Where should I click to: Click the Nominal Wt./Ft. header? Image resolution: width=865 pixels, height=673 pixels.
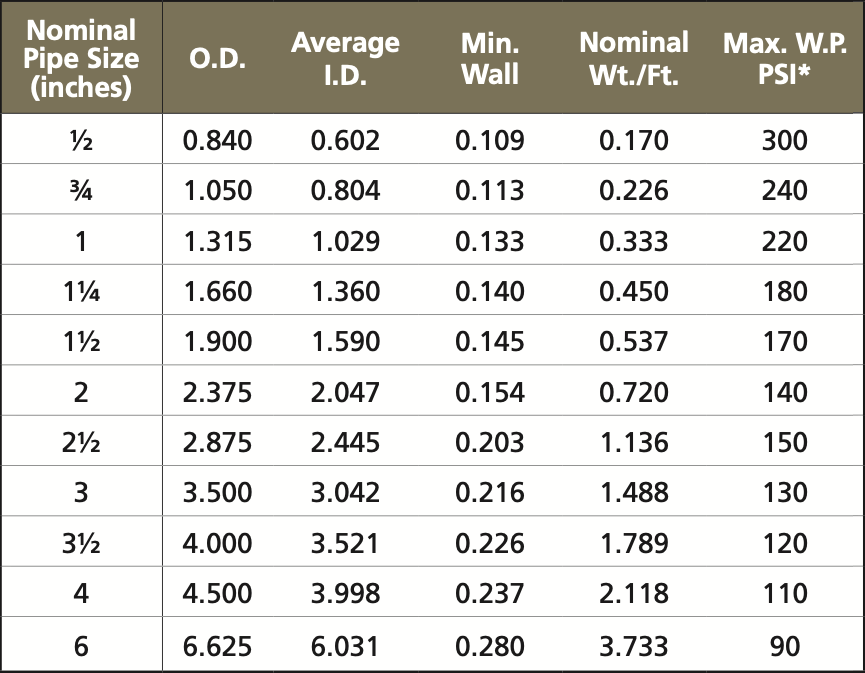[634, 59]
